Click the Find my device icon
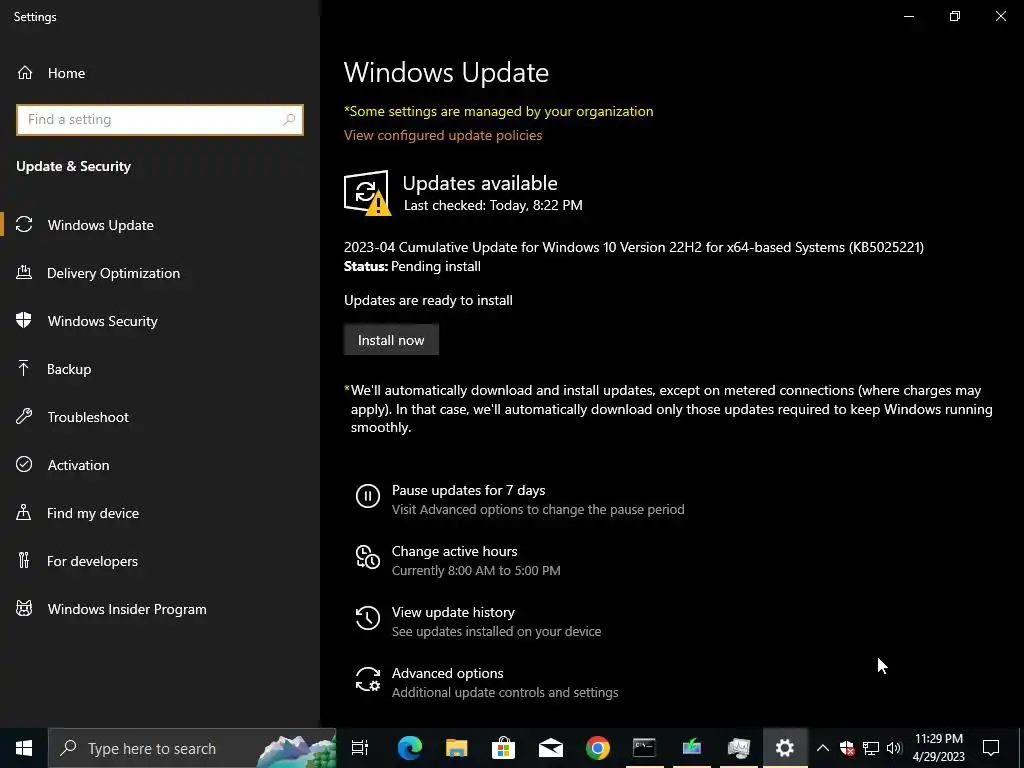 tap(24, 512)
